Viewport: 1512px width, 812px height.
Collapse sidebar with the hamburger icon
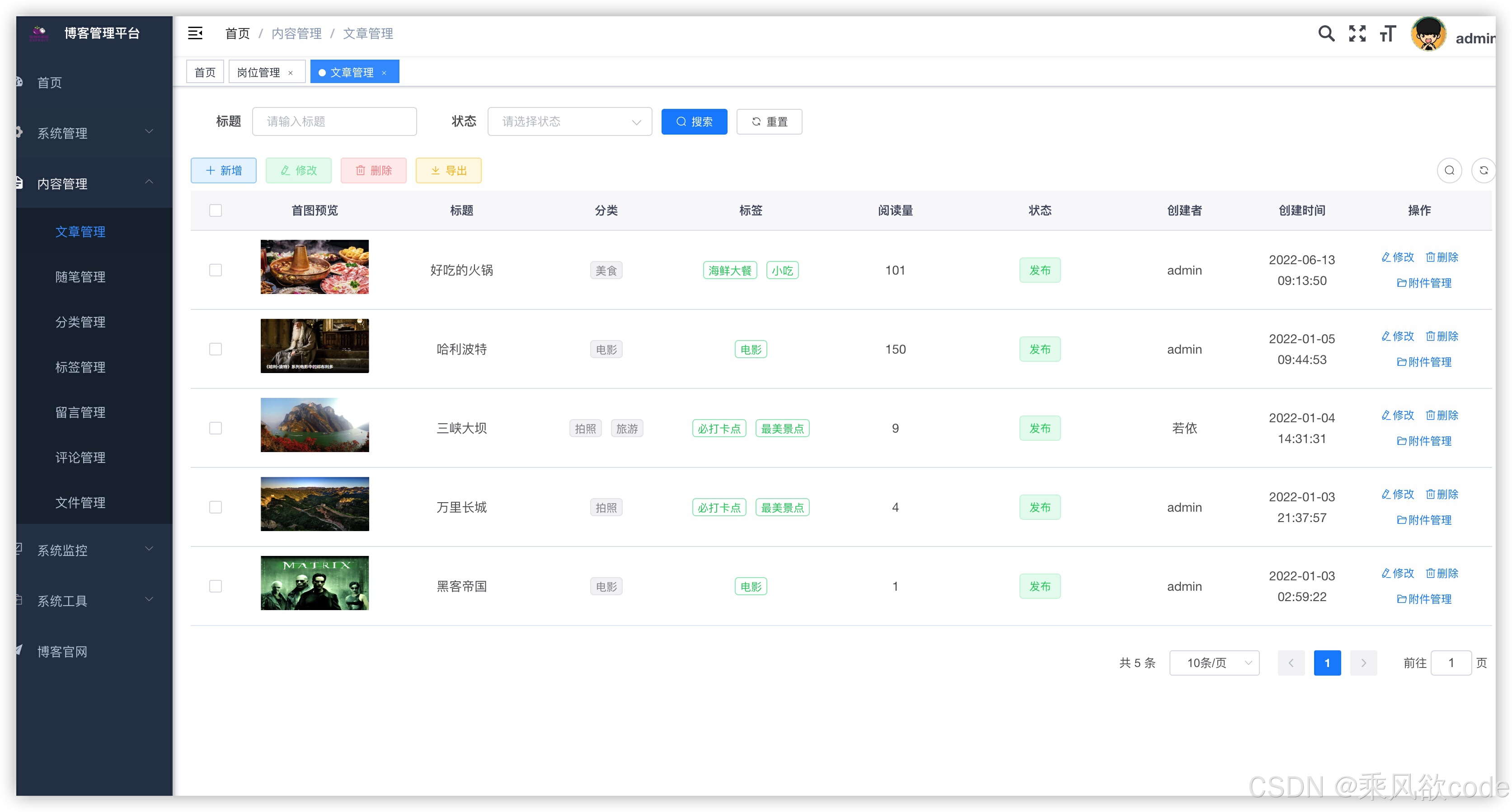[x=195, y=33]
